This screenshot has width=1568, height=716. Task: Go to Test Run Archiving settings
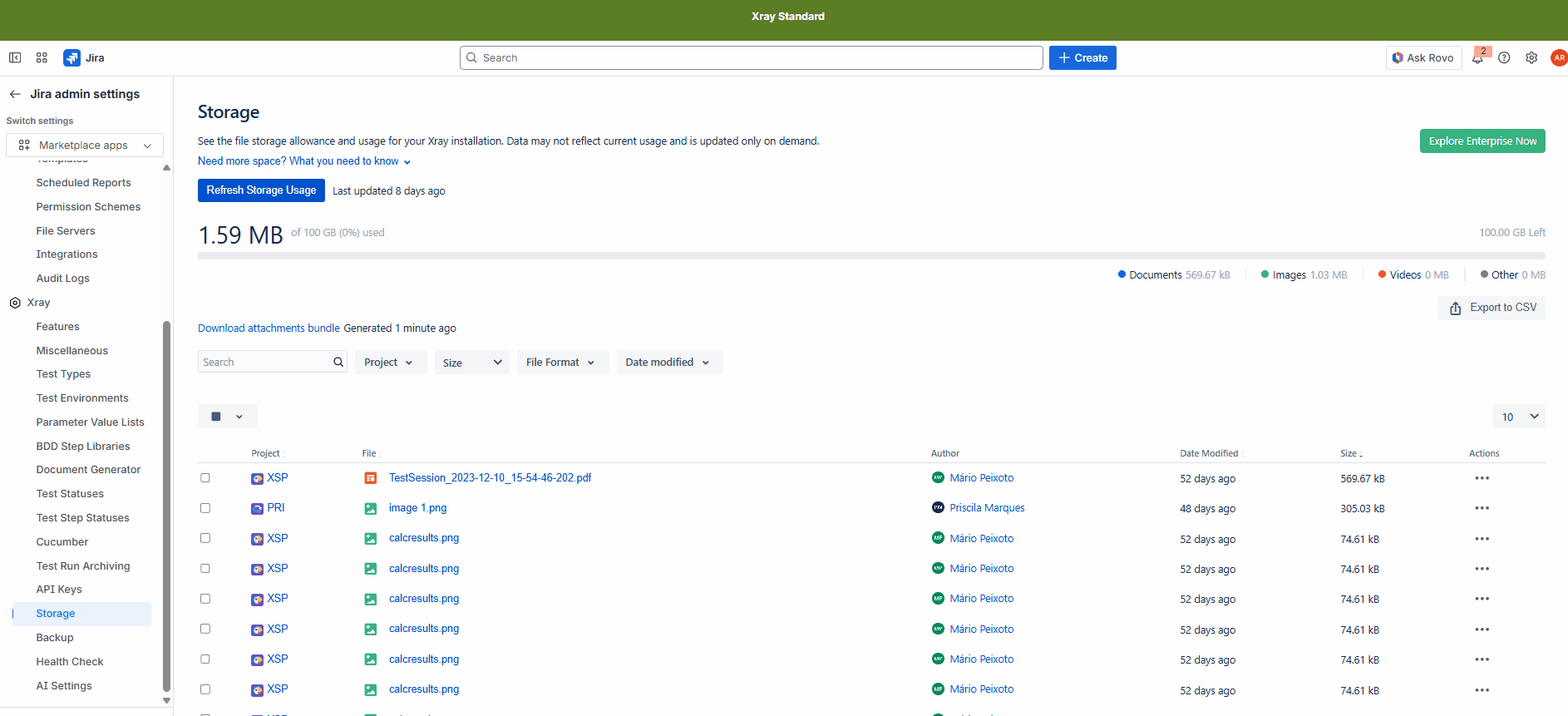point(83,566)
